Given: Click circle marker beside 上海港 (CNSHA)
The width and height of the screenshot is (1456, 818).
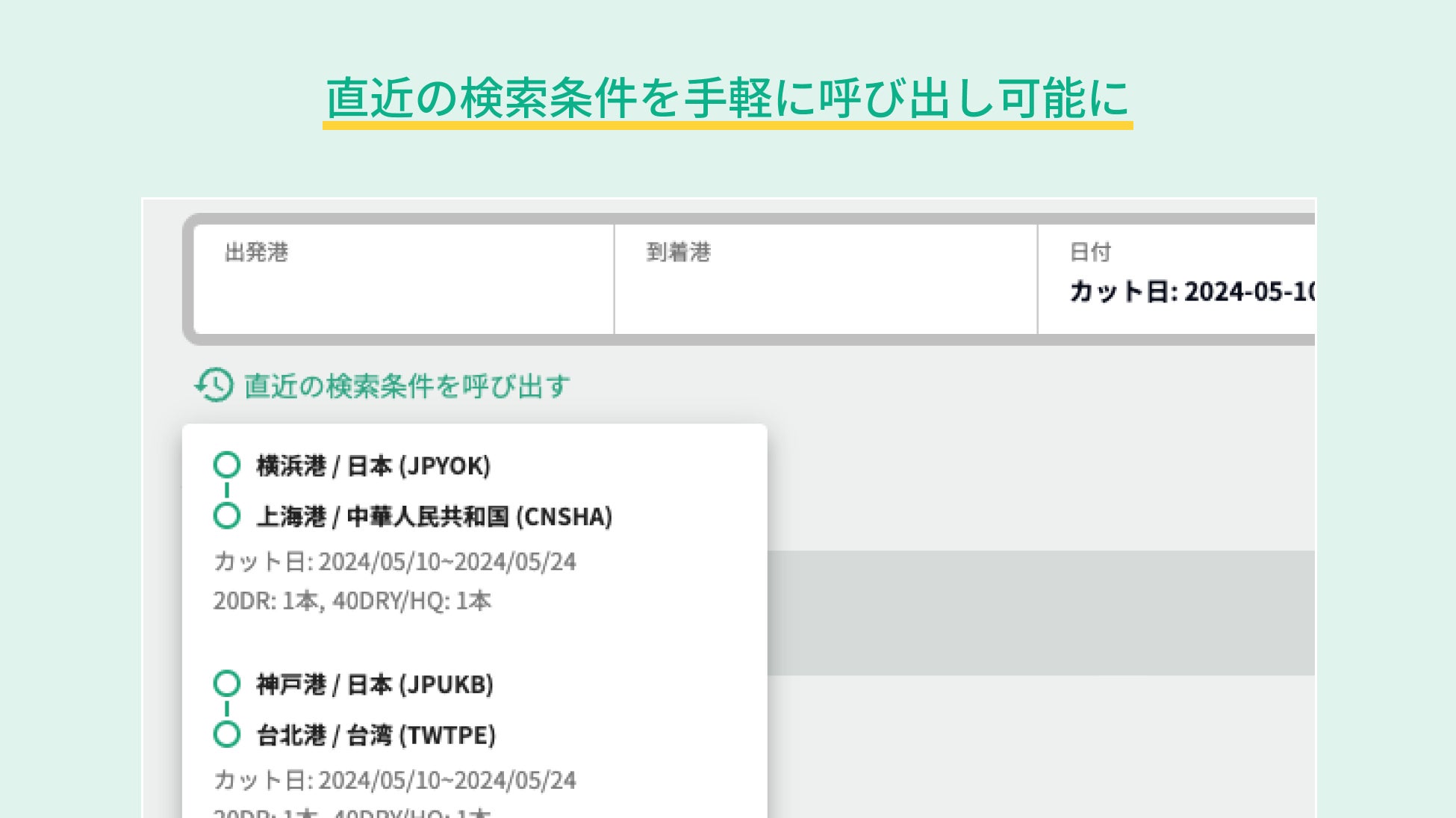Looking at the screenshot, I should click(x=226, y=515).
